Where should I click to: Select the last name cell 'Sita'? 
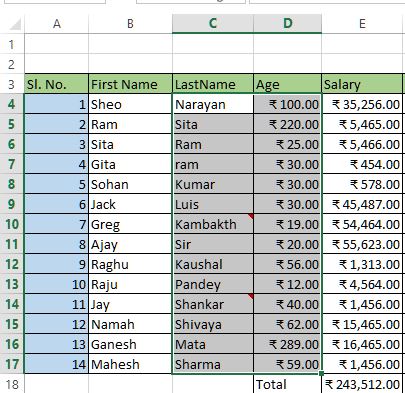(213, 124)
